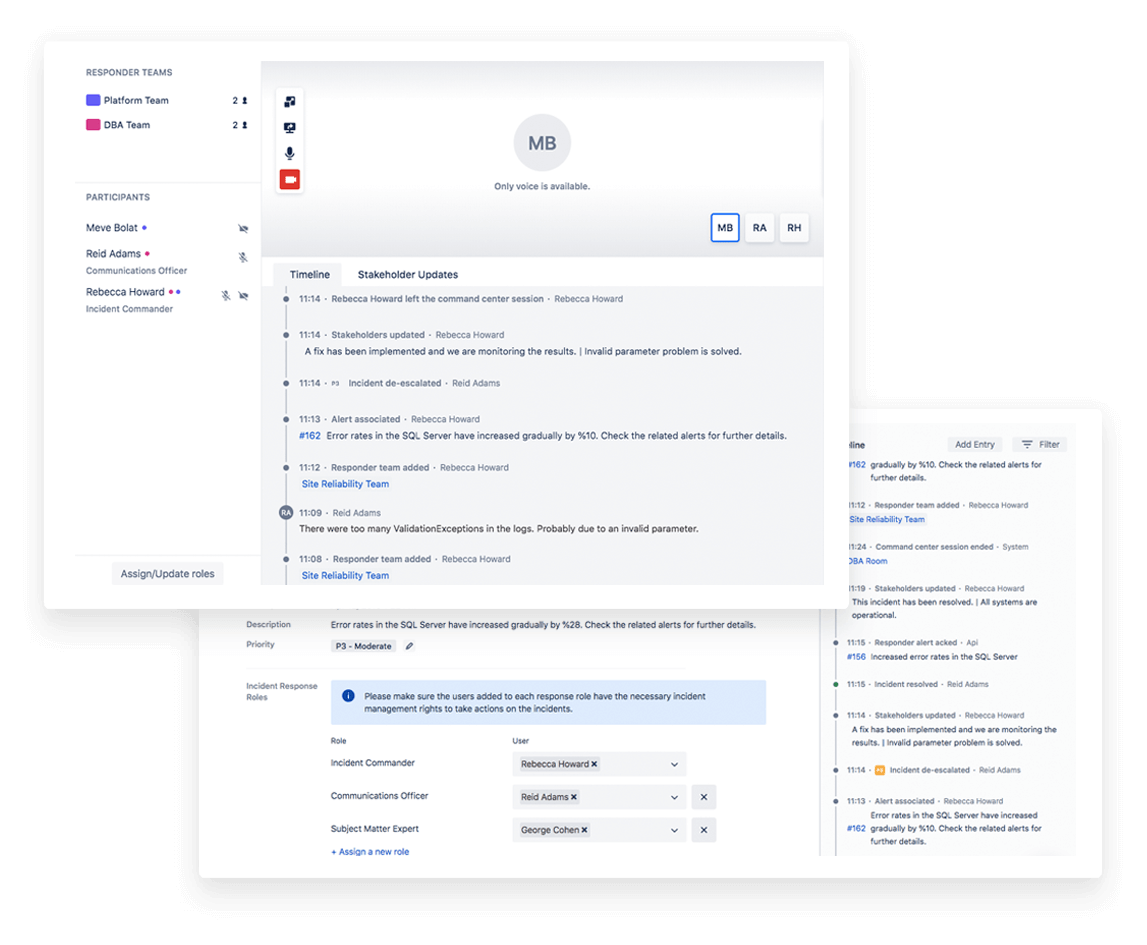Open the Site Reliability Team link
The width and height of the screenshot is (1147, 945).
point(345,483)
